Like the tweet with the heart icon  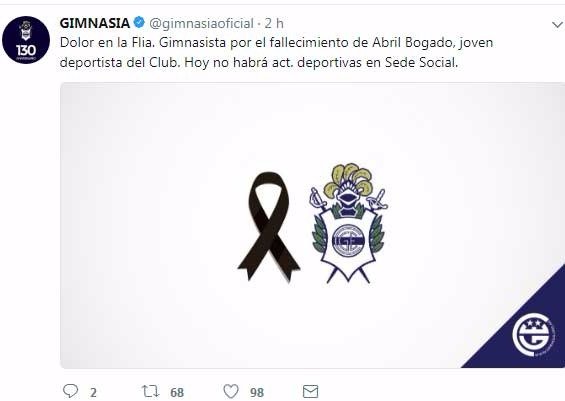coord(231,391)
